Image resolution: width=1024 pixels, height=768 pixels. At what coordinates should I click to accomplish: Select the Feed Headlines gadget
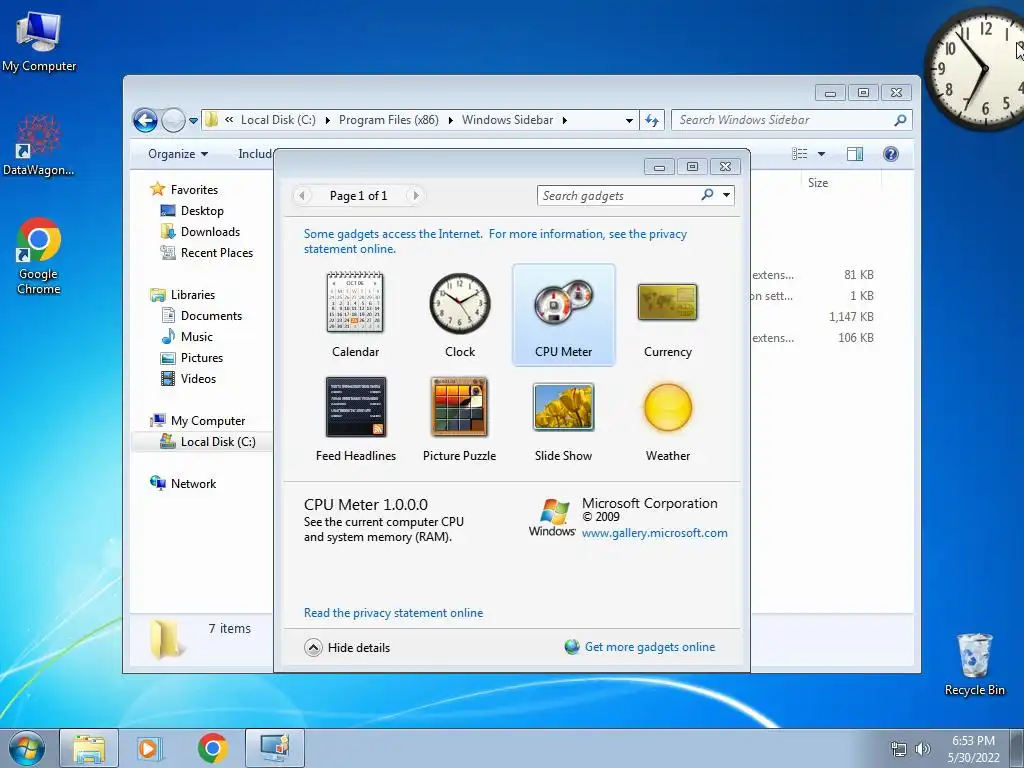[355, 419]
